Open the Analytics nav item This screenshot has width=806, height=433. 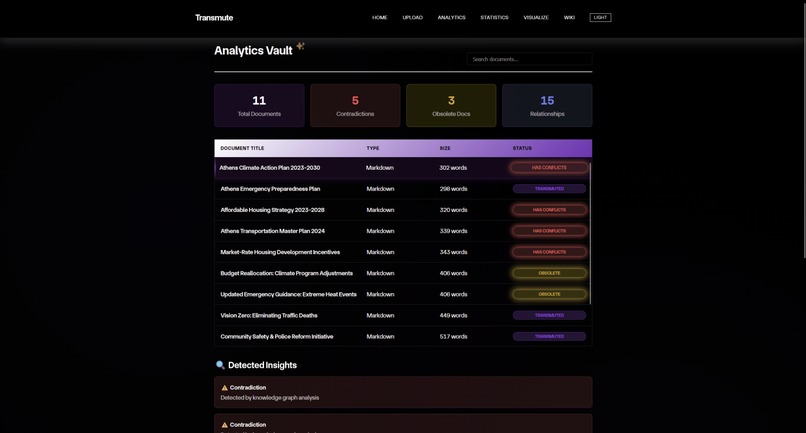coord(451,17)
